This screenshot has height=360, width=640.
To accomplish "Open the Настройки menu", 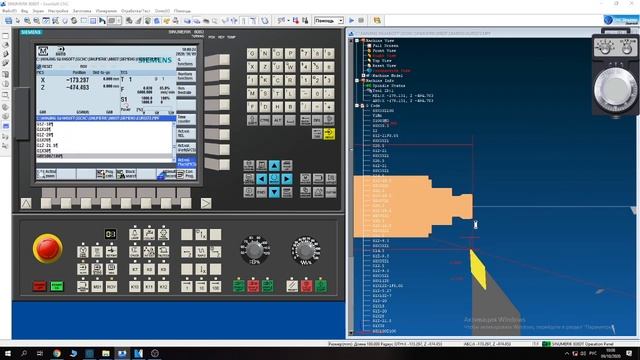I will tap(58, 11).
